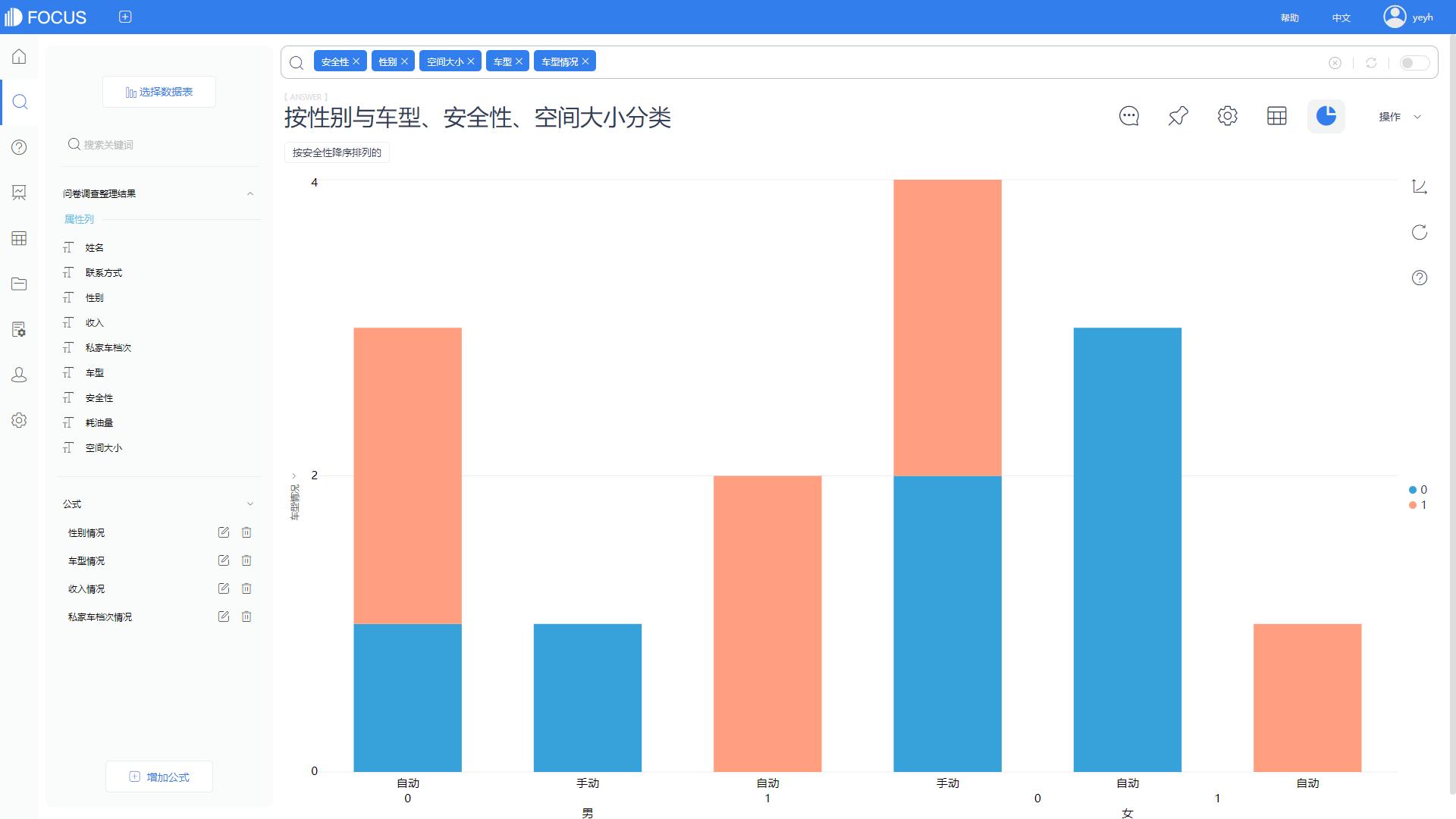
Task: Toggle legend series 0 visibility
Action: pos(1417,490)
